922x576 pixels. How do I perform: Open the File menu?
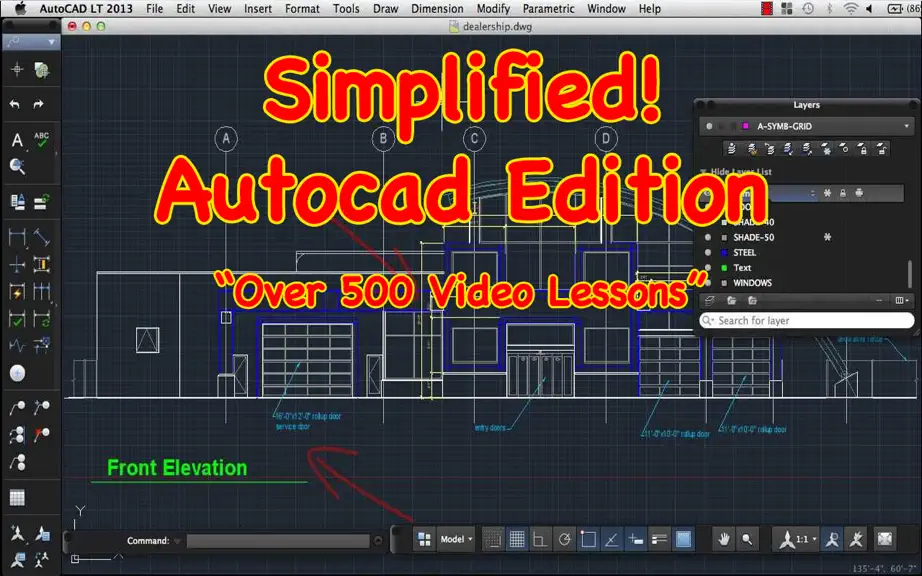point(155,9)
